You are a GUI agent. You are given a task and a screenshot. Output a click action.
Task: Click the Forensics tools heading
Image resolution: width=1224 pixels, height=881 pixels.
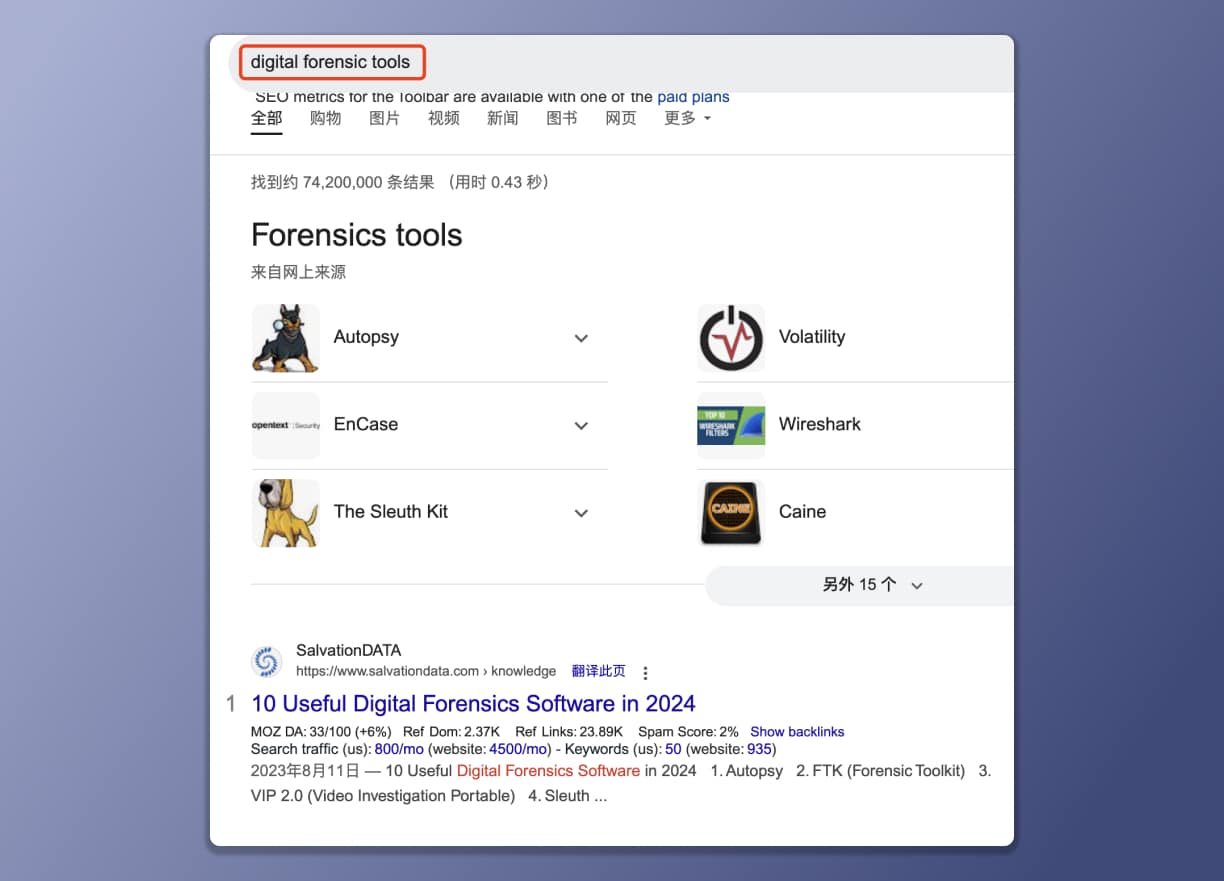click(x=357, y=235)
